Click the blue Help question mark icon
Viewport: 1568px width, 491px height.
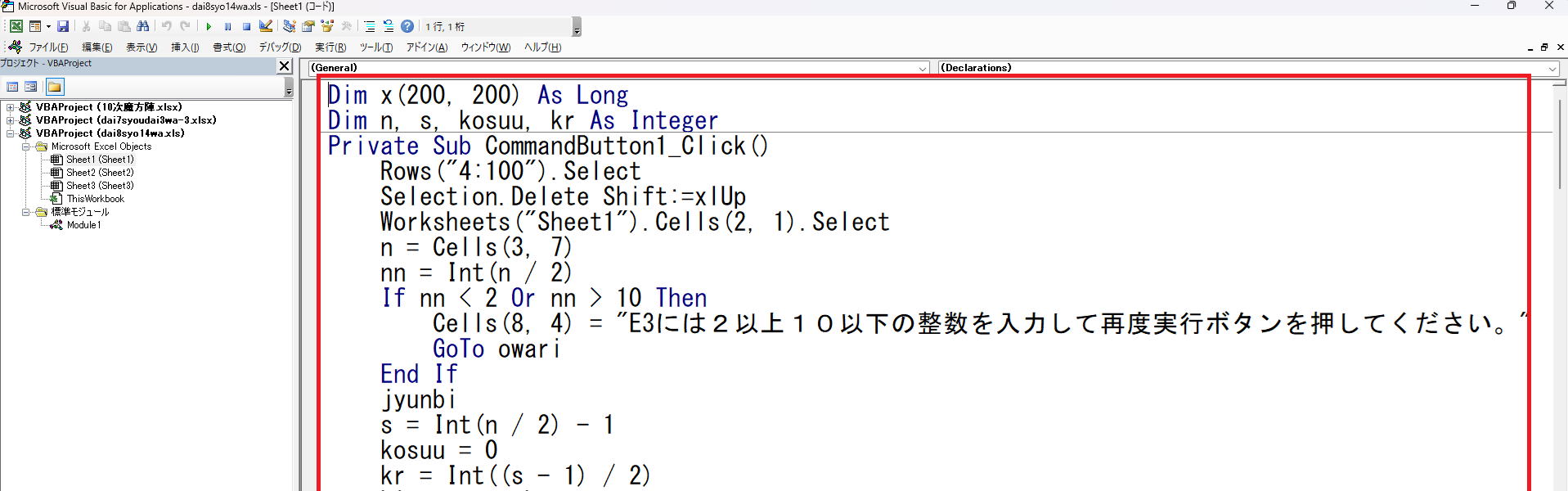407,26
